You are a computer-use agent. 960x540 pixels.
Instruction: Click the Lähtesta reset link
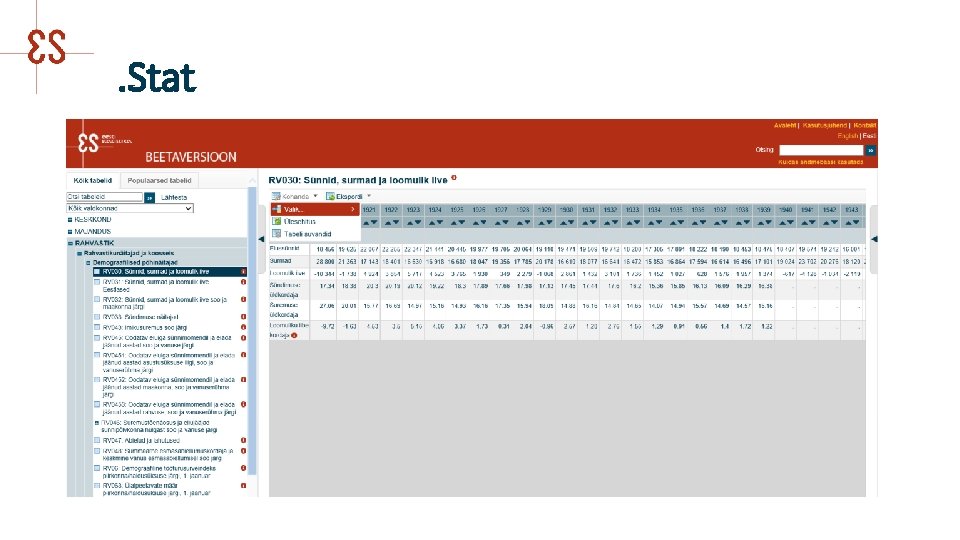point(174,197)
